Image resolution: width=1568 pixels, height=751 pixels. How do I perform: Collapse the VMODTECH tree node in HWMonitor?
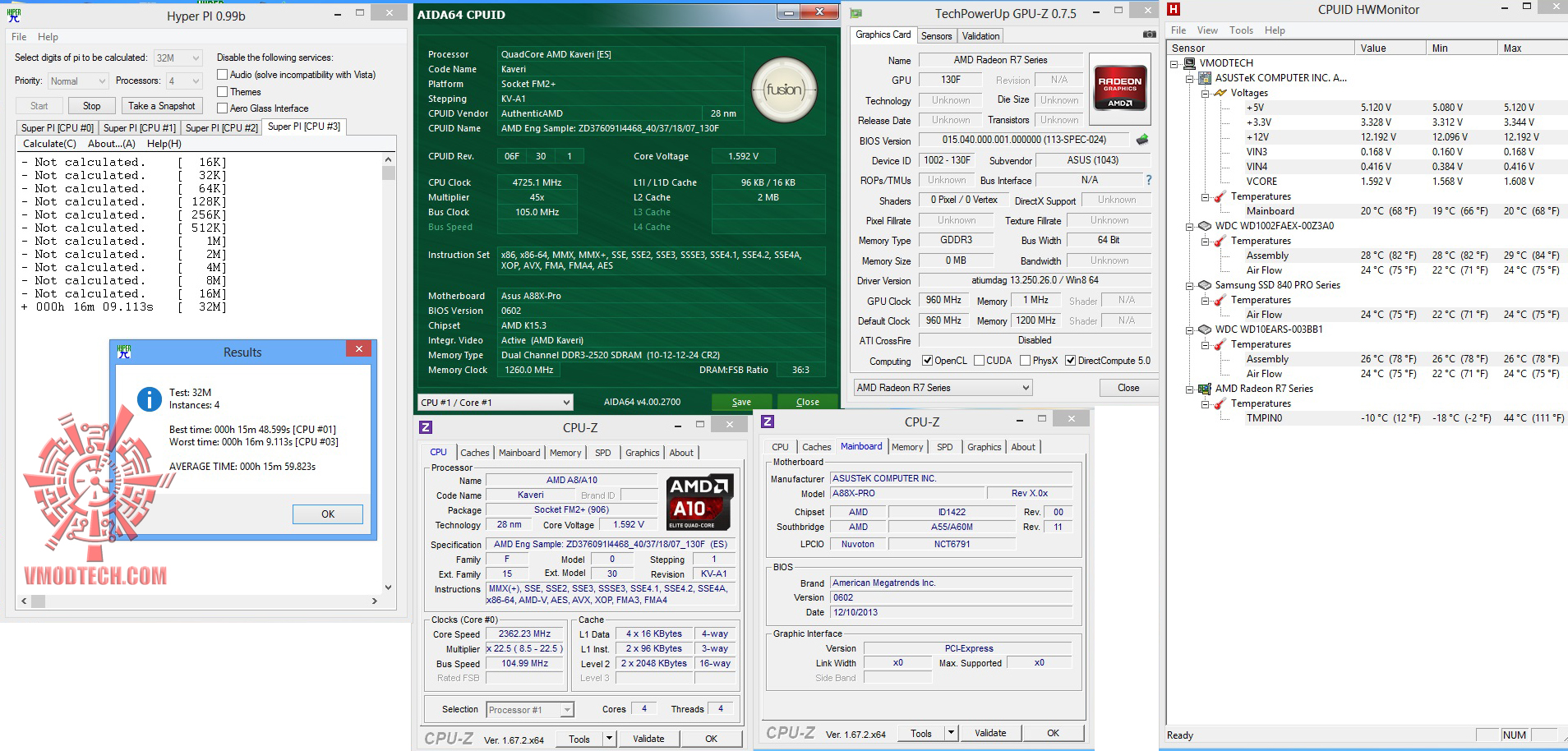point(1174,63)
